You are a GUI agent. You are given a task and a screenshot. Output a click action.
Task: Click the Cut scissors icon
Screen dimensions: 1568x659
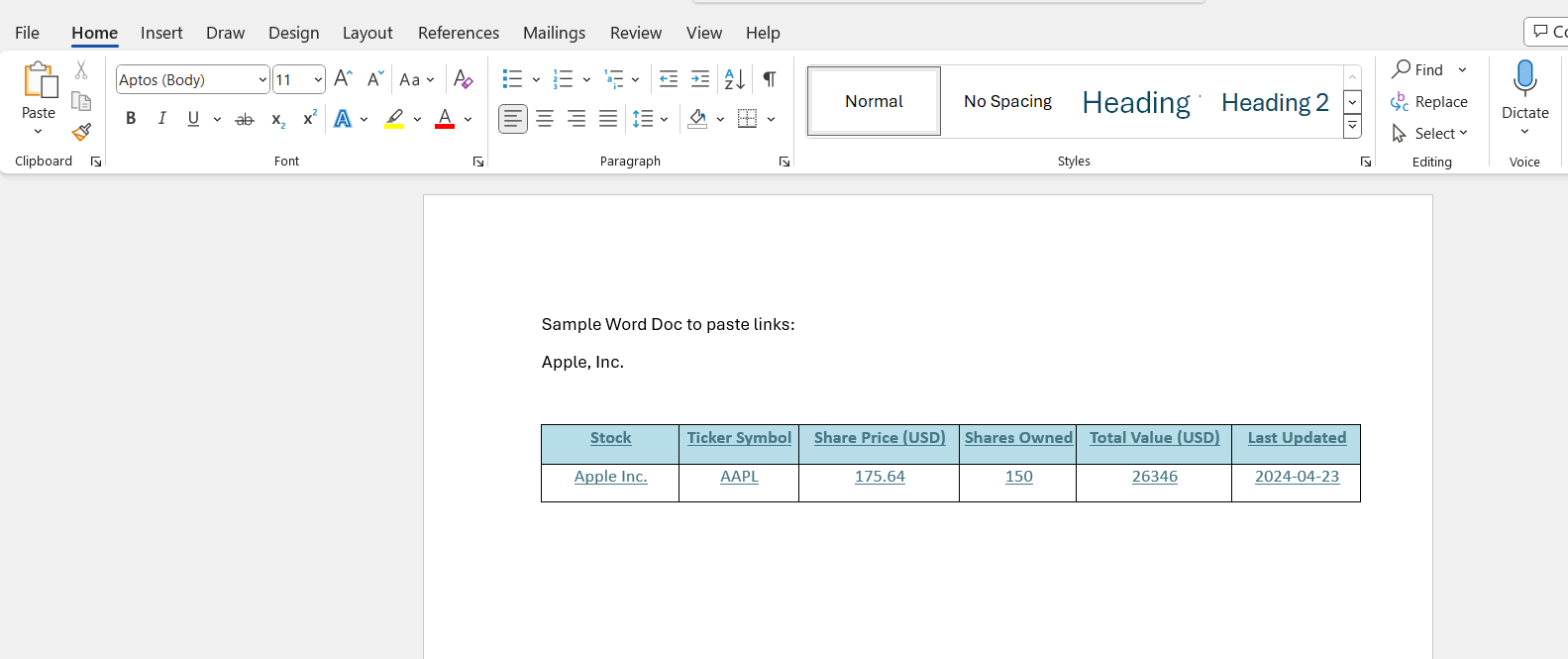click(x=81, y=69)
